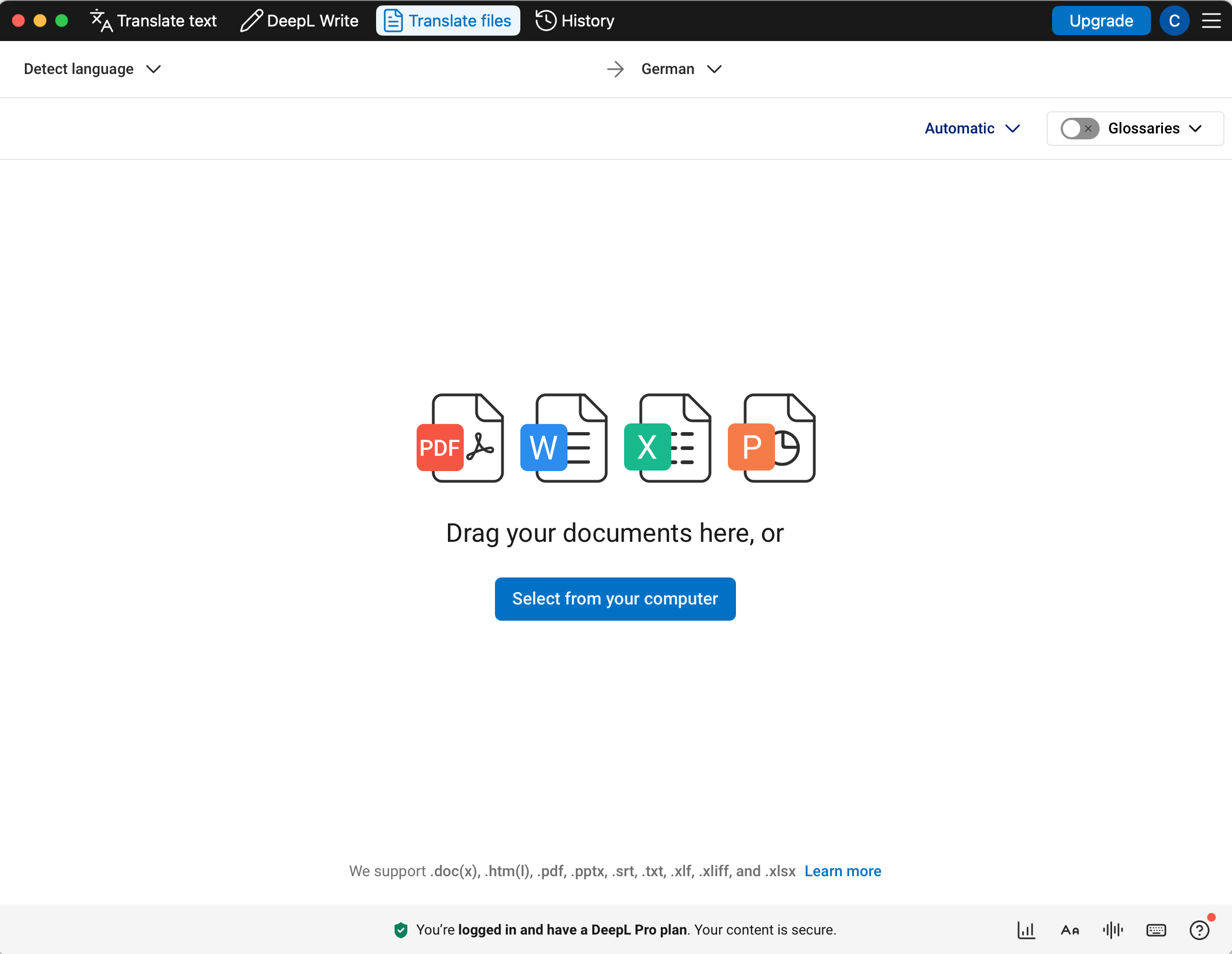
Task: Click the audio waveform icon
Action: click(1113, 930)
